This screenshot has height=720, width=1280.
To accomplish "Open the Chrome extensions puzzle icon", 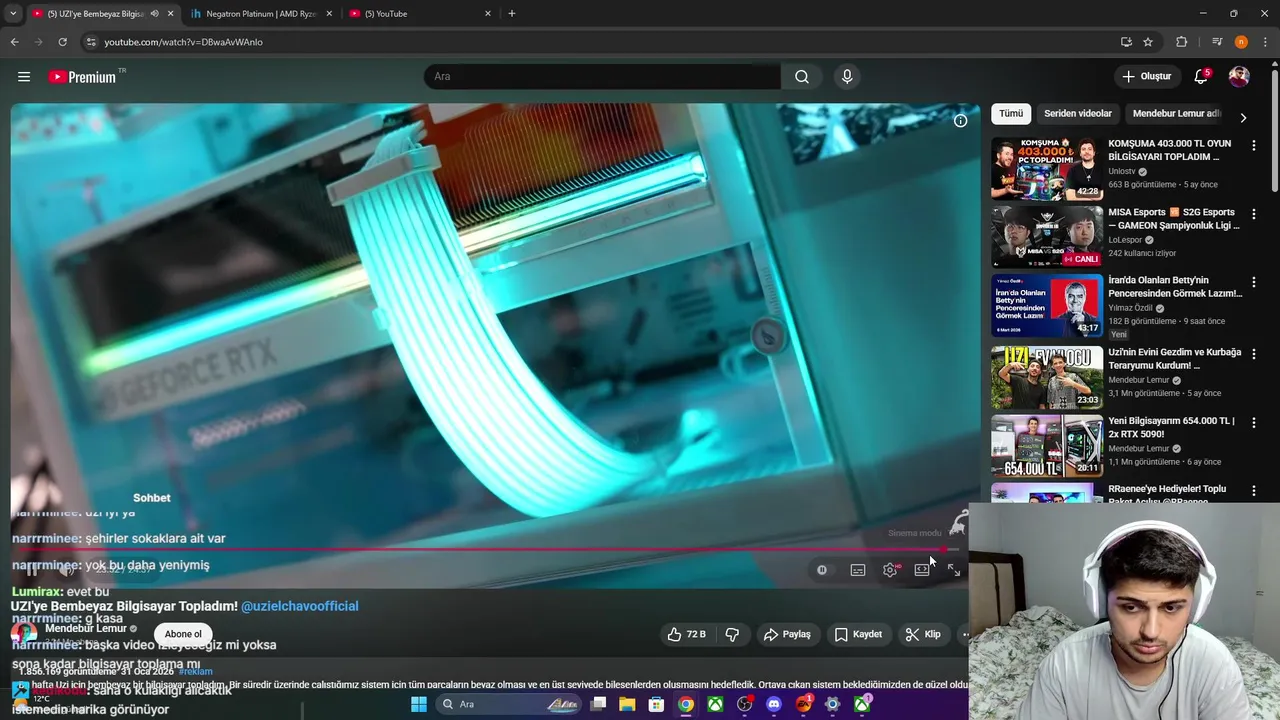I will point(1181,42).
